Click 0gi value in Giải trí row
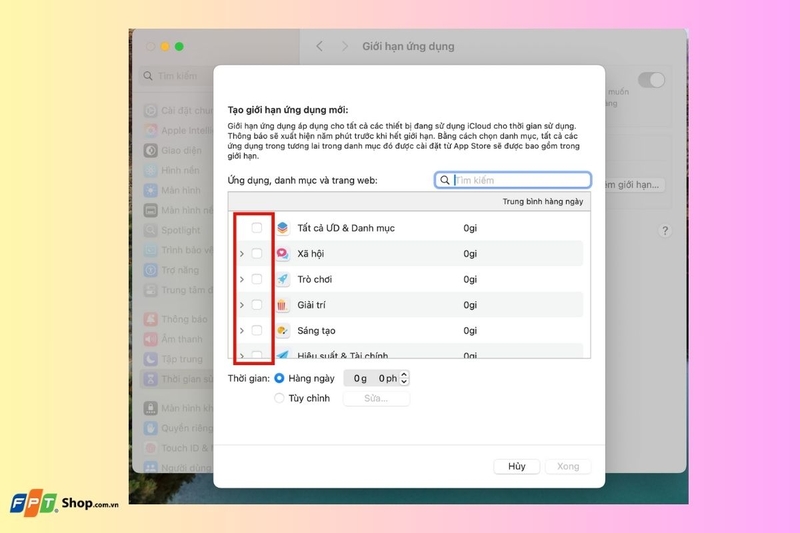This screenshot has width=800, height=533. point(470,304)
